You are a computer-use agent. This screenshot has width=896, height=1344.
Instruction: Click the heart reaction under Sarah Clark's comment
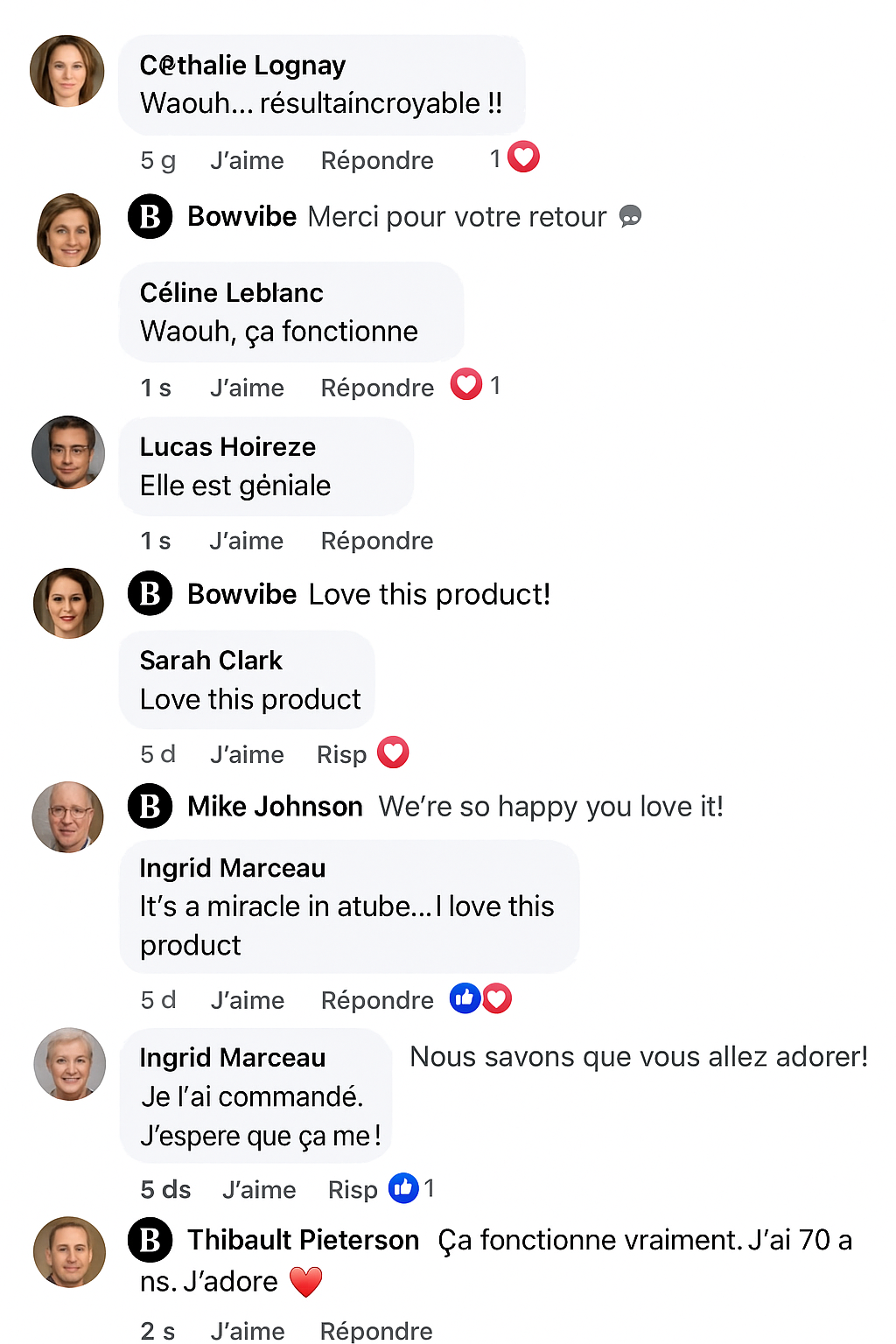[393, 752]
